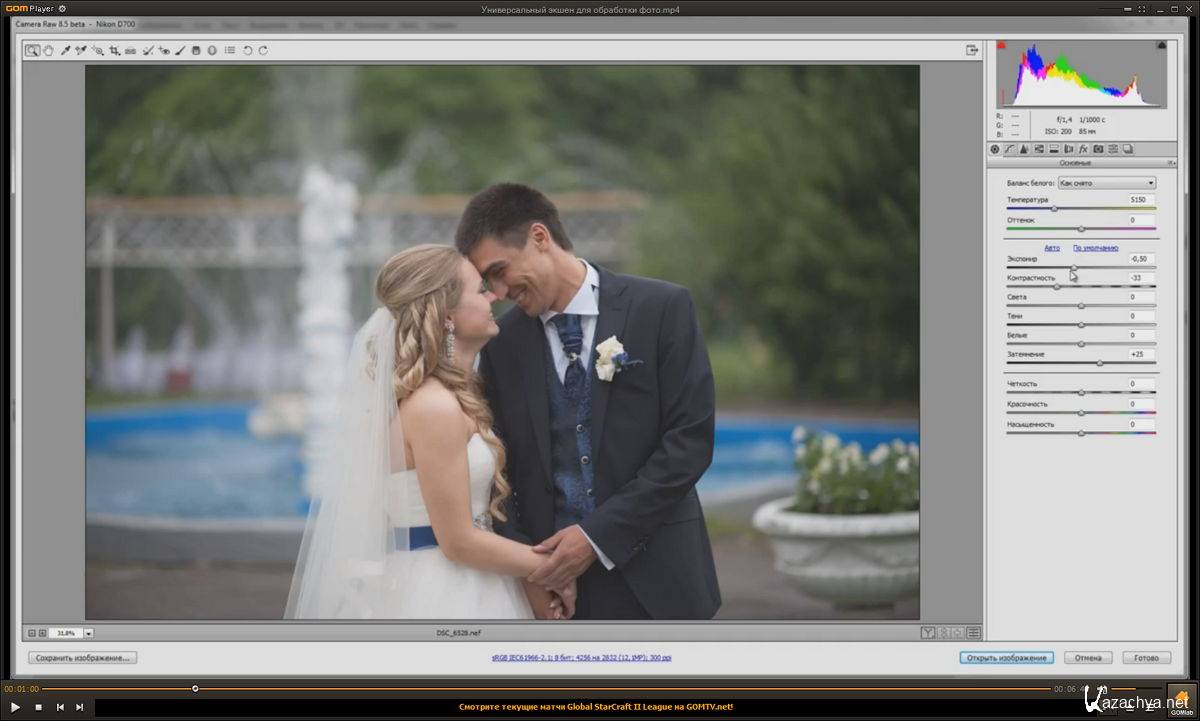Viewport: 1200px width, 721px height.
Task: Rotate image clockwise
Action: tap(263, 50)
